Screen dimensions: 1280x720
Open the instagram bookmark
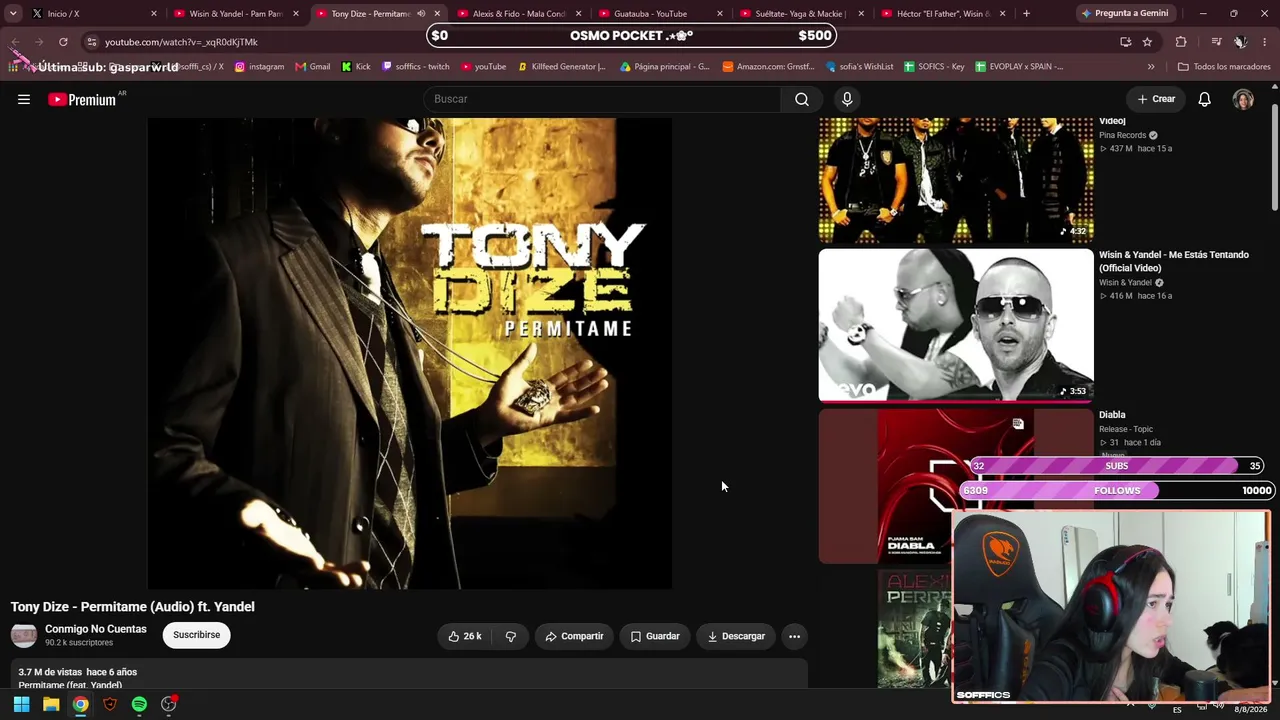pyautogui.click(x=259, y=67)
